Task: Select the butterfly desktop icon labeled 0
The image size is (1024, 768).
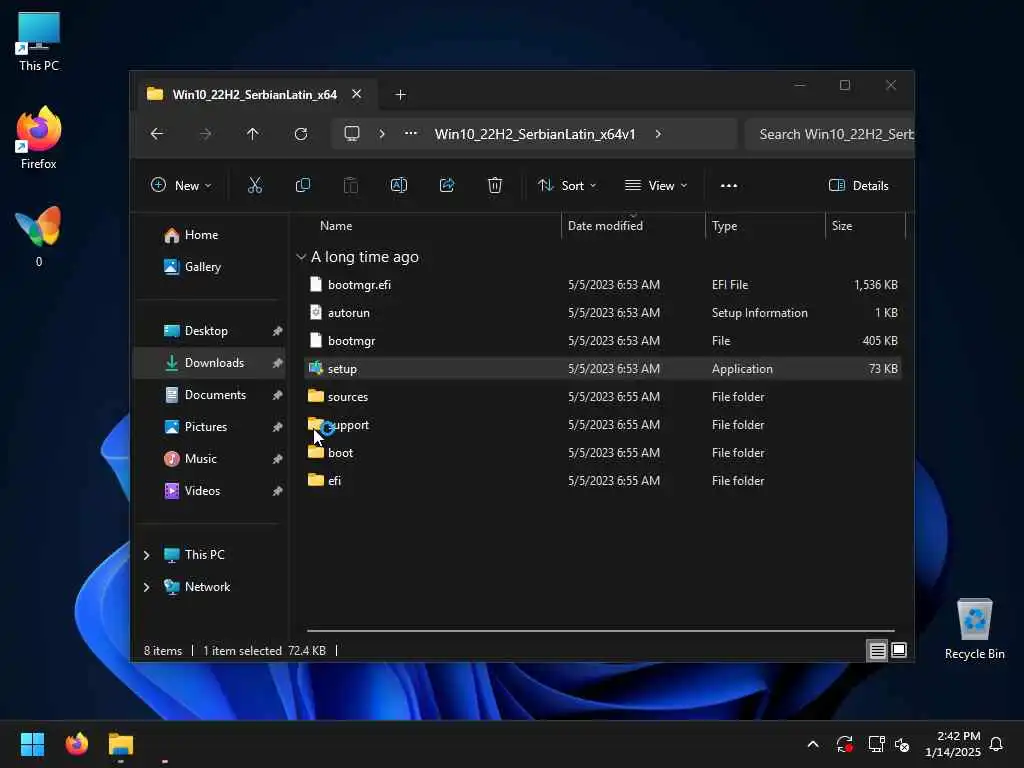Action: click(x=39, y=236)
